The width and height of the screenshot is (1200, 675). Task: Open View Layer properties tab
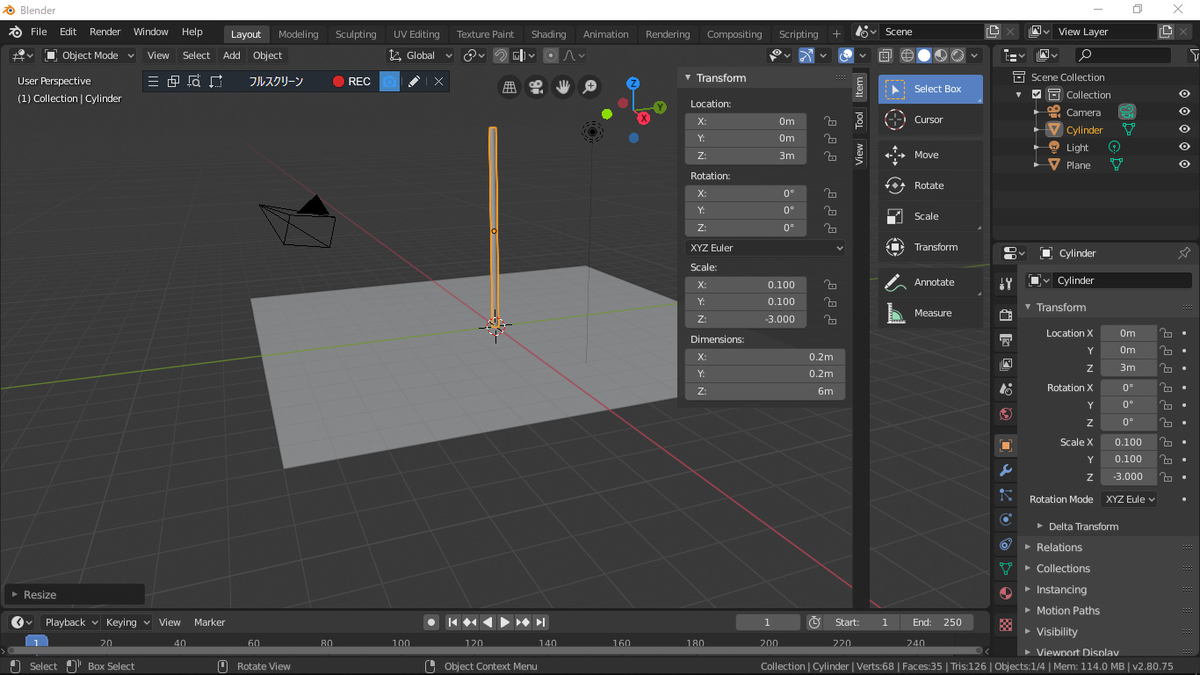(x=1006, y=365)
